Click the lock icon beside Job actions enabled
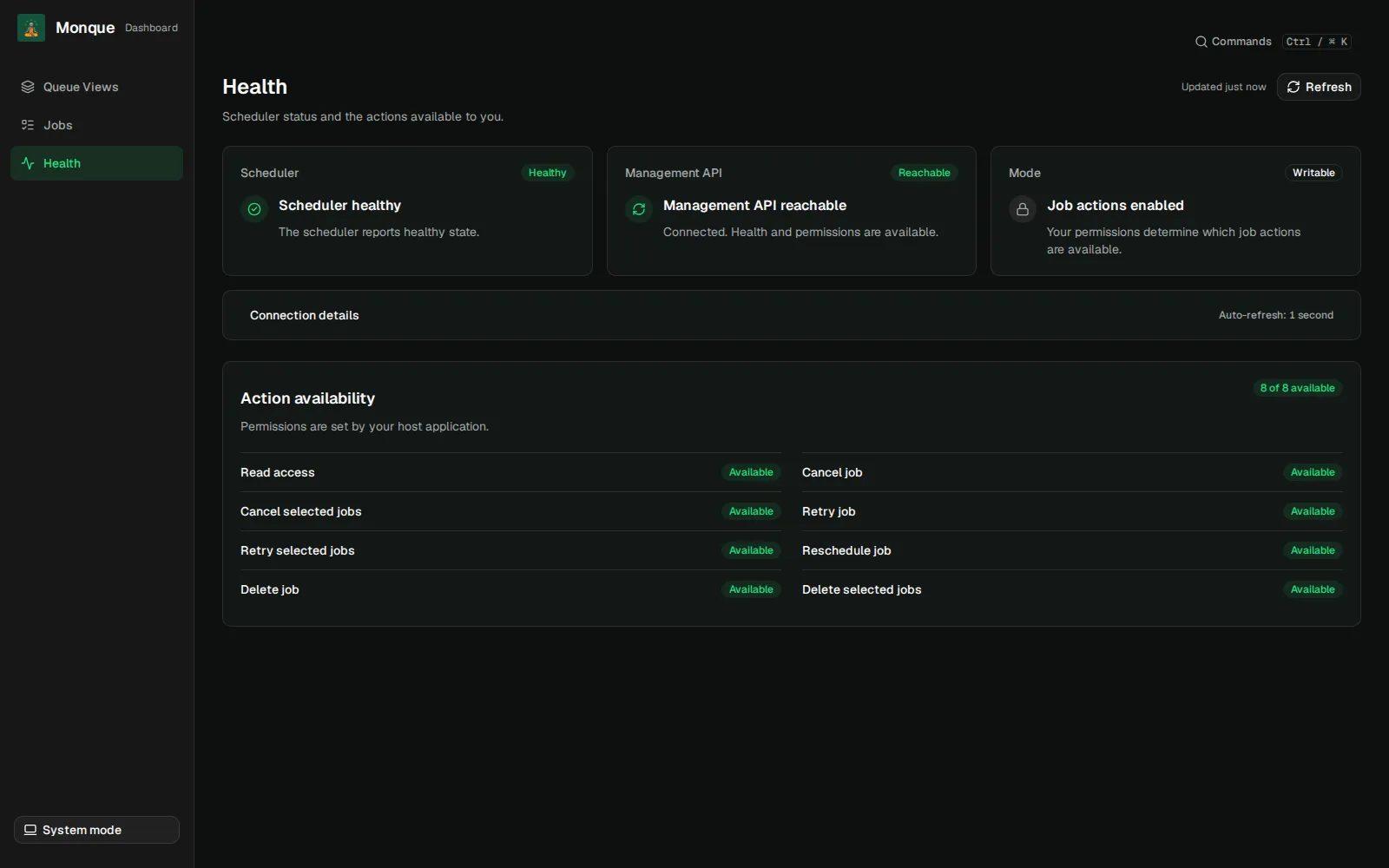 tap(1023, 209)
